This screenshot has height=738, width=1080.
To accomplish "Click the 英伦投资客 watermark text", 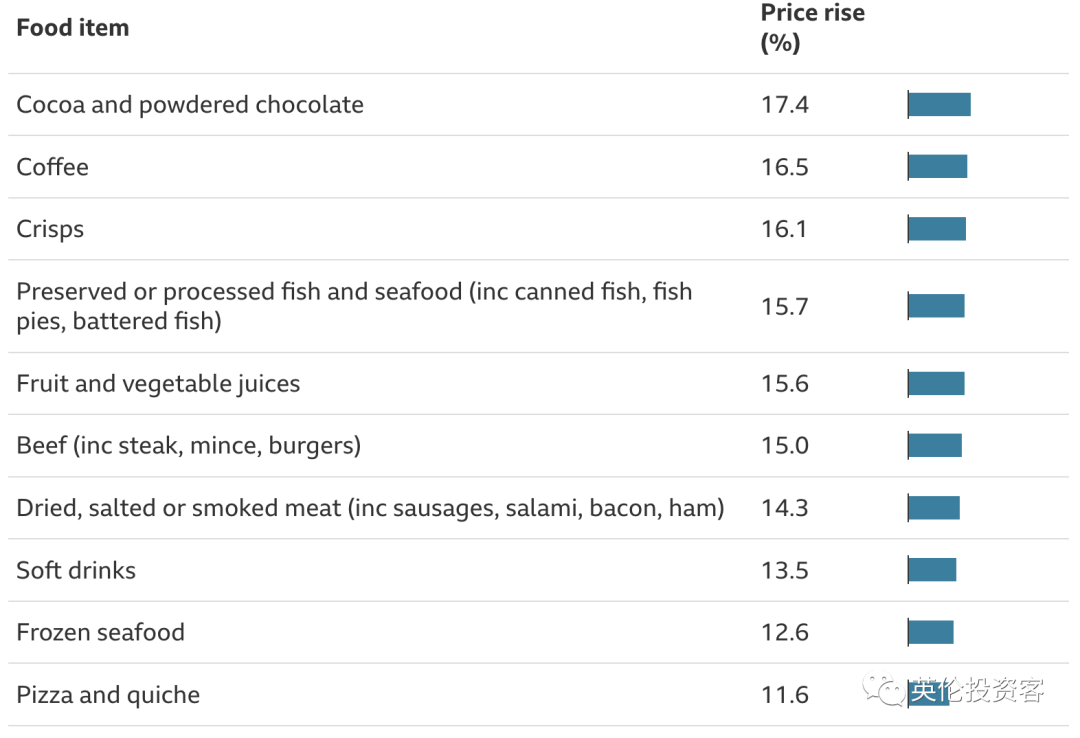I will pyautogui.click(x=978, y=690).
